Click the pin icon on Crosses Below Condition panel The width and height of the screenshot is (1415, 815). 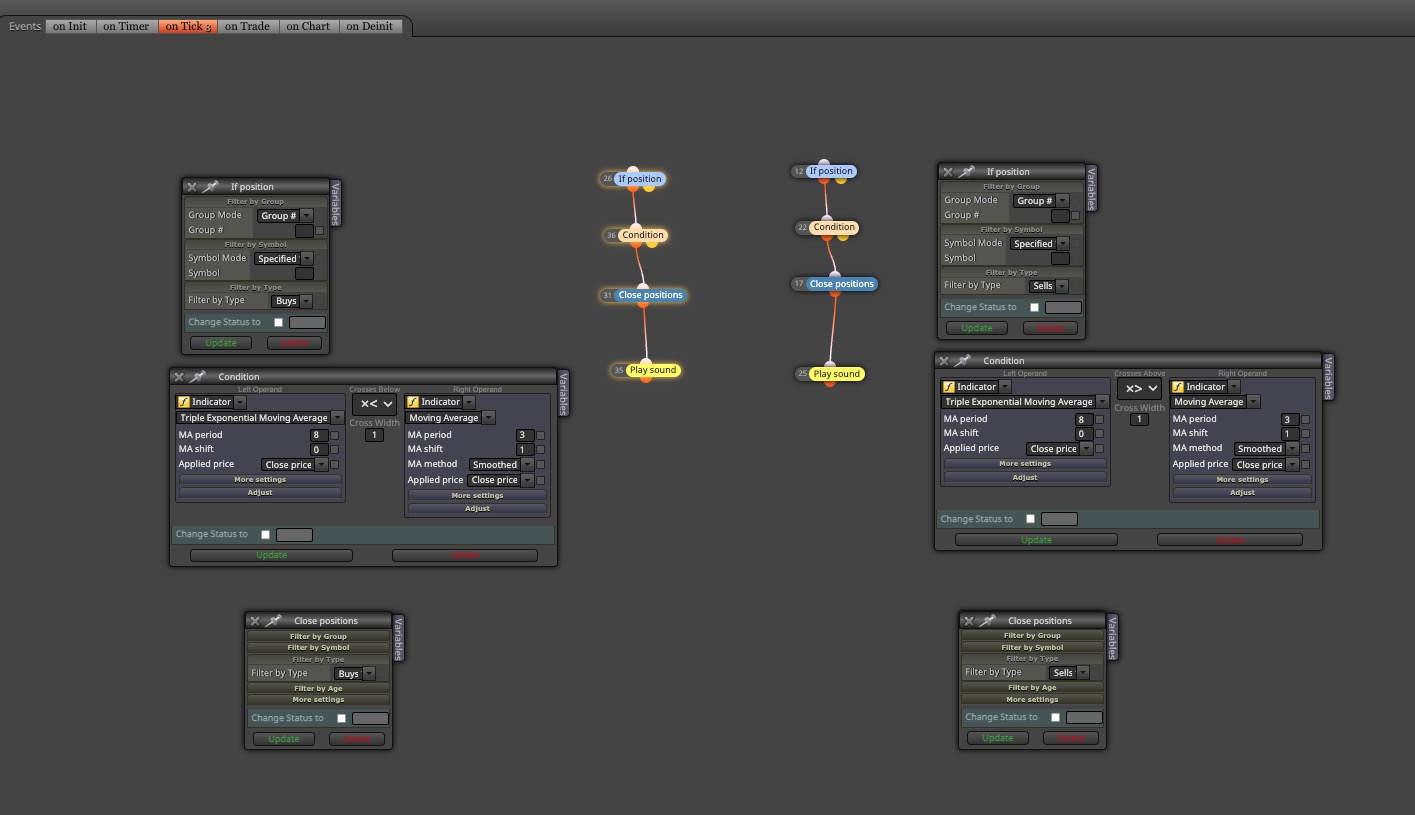click(198, 377)
